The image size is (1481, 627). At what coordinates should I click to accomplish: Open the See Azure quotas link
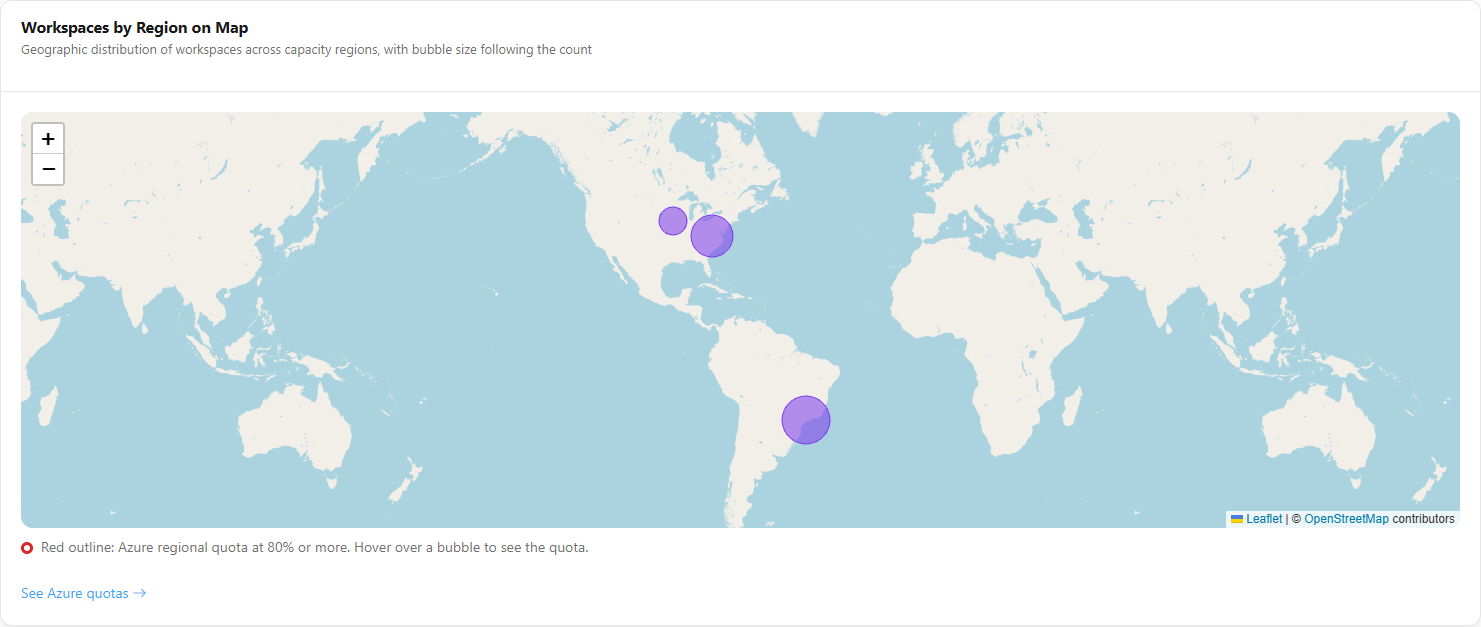tap(84, 593)
